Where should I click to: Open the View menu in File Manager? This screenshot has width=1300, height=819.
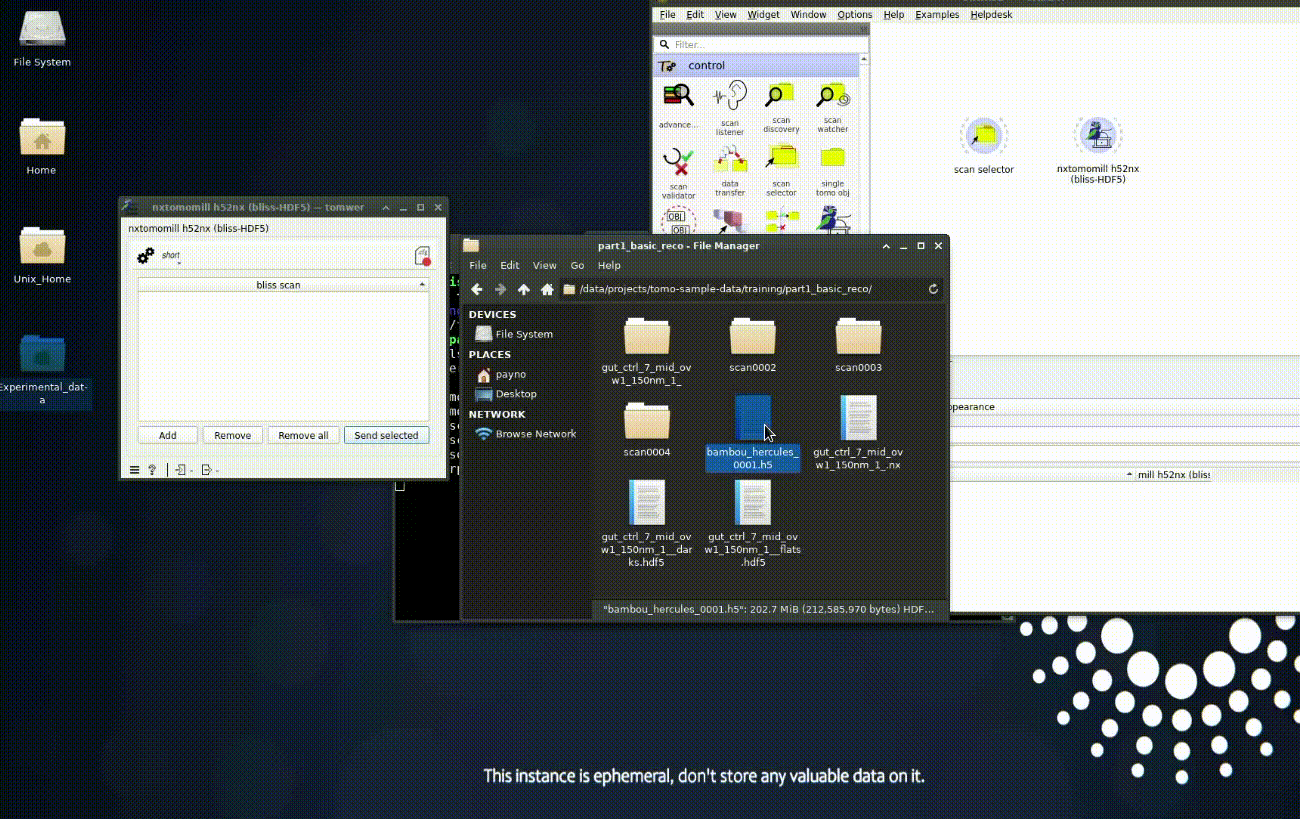tap(544, 266)
